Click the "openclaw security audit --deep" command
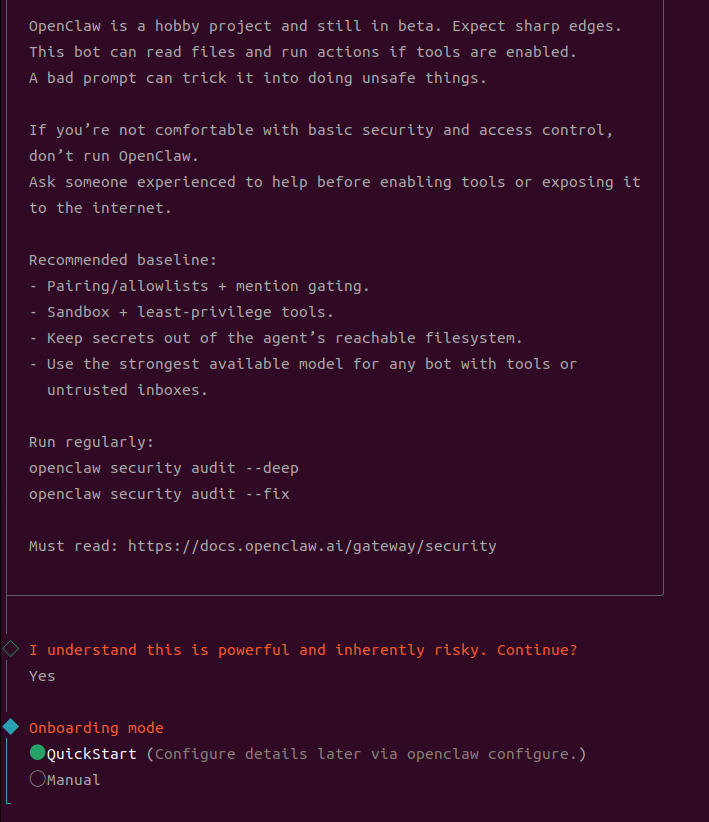 [163, 468]
